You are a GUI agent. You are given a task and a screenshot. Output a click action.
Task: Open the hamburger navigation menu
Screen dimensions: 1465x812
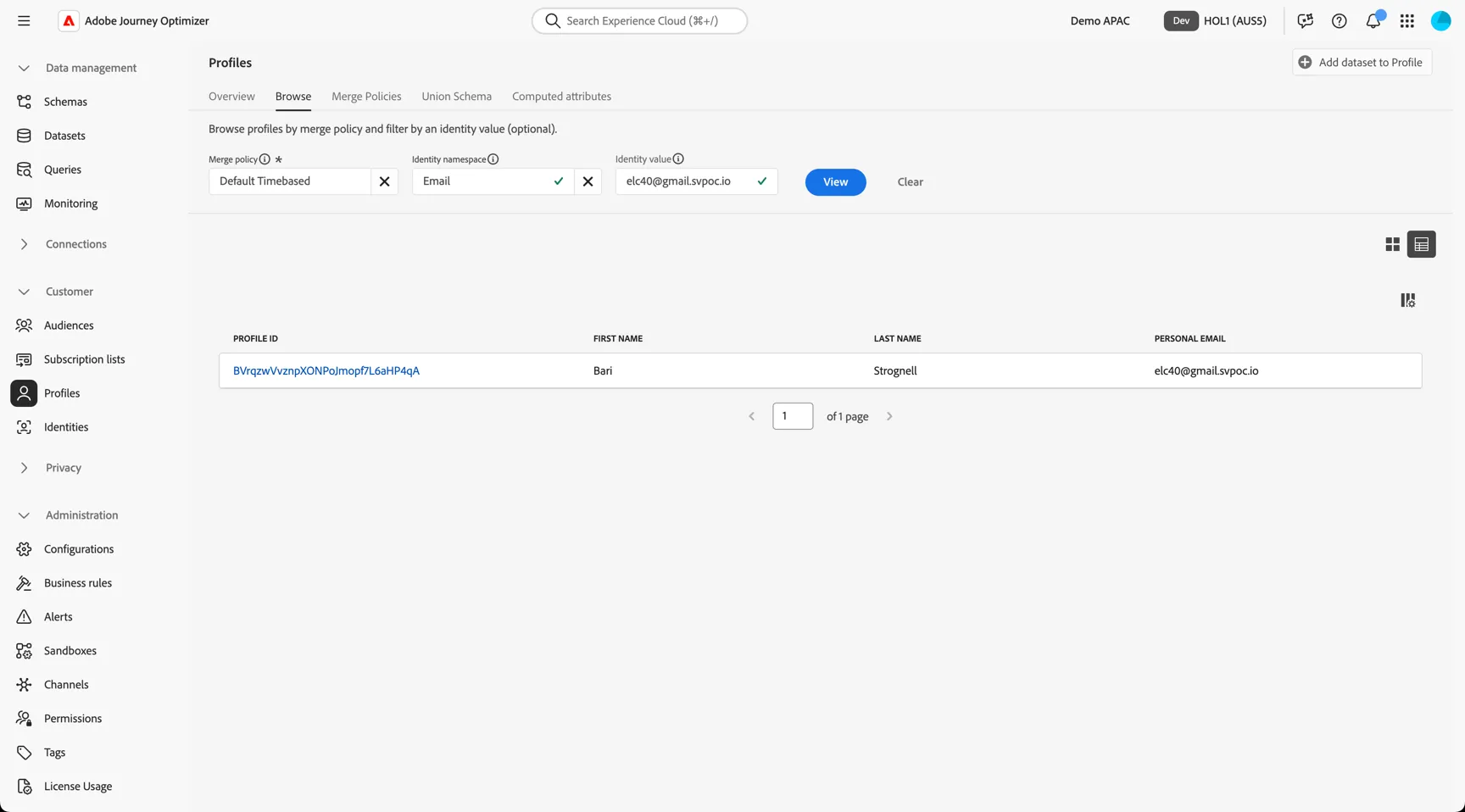24,21
